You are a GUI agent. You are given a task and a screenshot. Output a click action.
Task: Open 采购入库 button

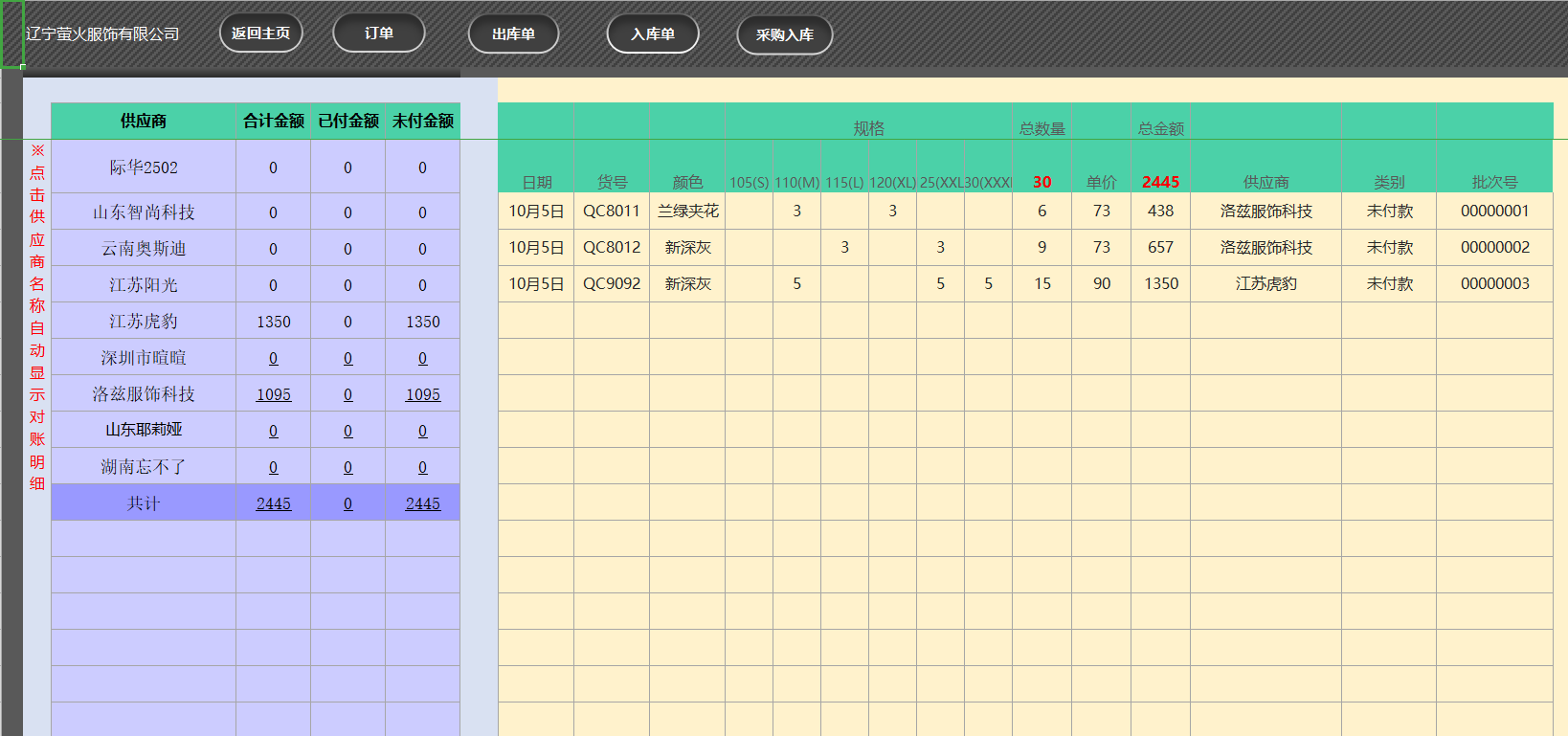(x=785, y=35)
